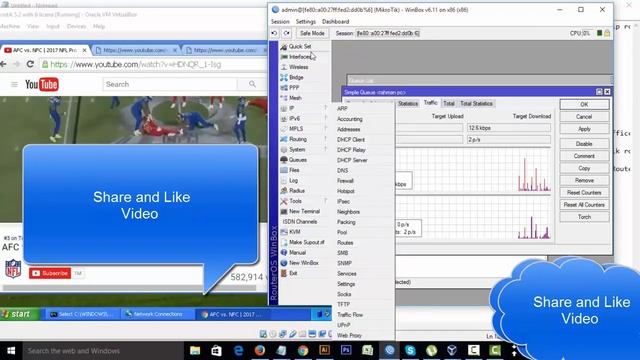Expand the System submenu

click(304, 149)
